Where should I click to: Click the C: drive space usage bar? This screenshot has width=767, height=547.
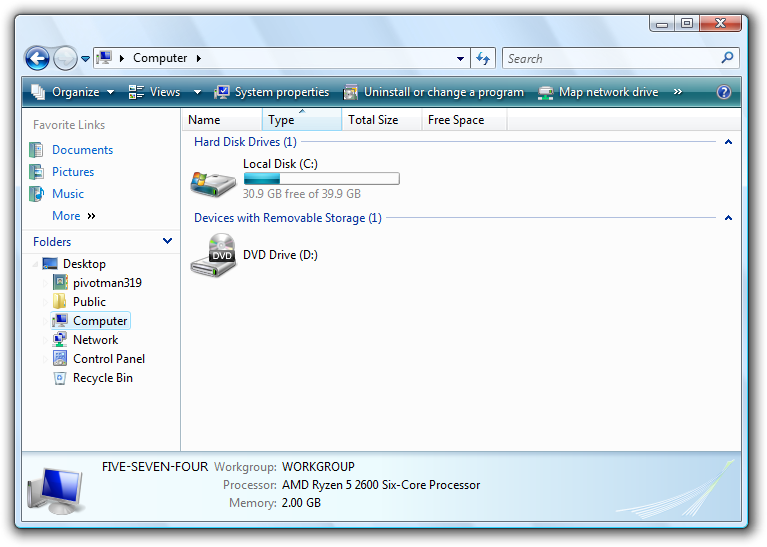click(321, 179)
